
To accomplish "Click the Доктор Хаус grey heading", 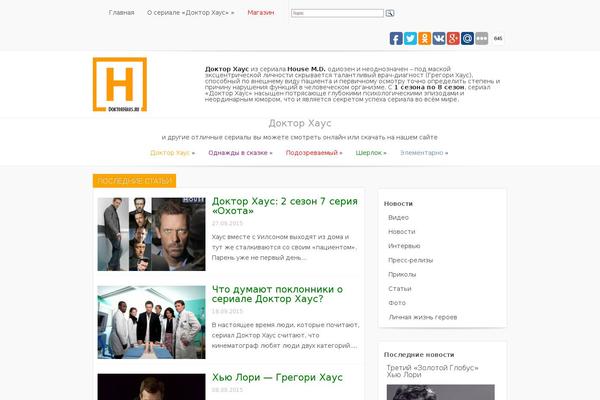I will coord(300,123).
